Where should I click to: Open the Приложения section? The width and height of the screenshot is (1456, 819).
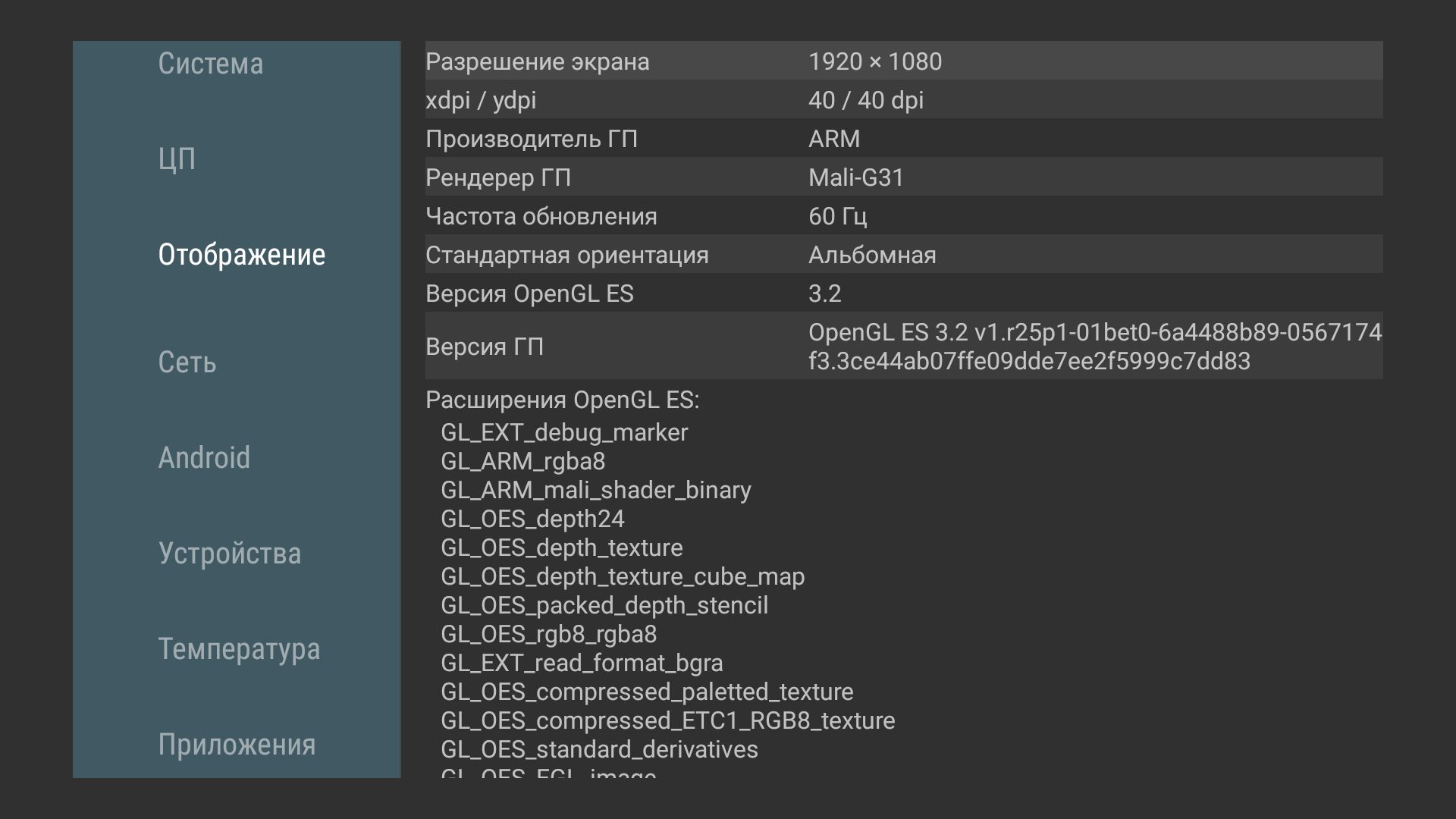point(237,745)
